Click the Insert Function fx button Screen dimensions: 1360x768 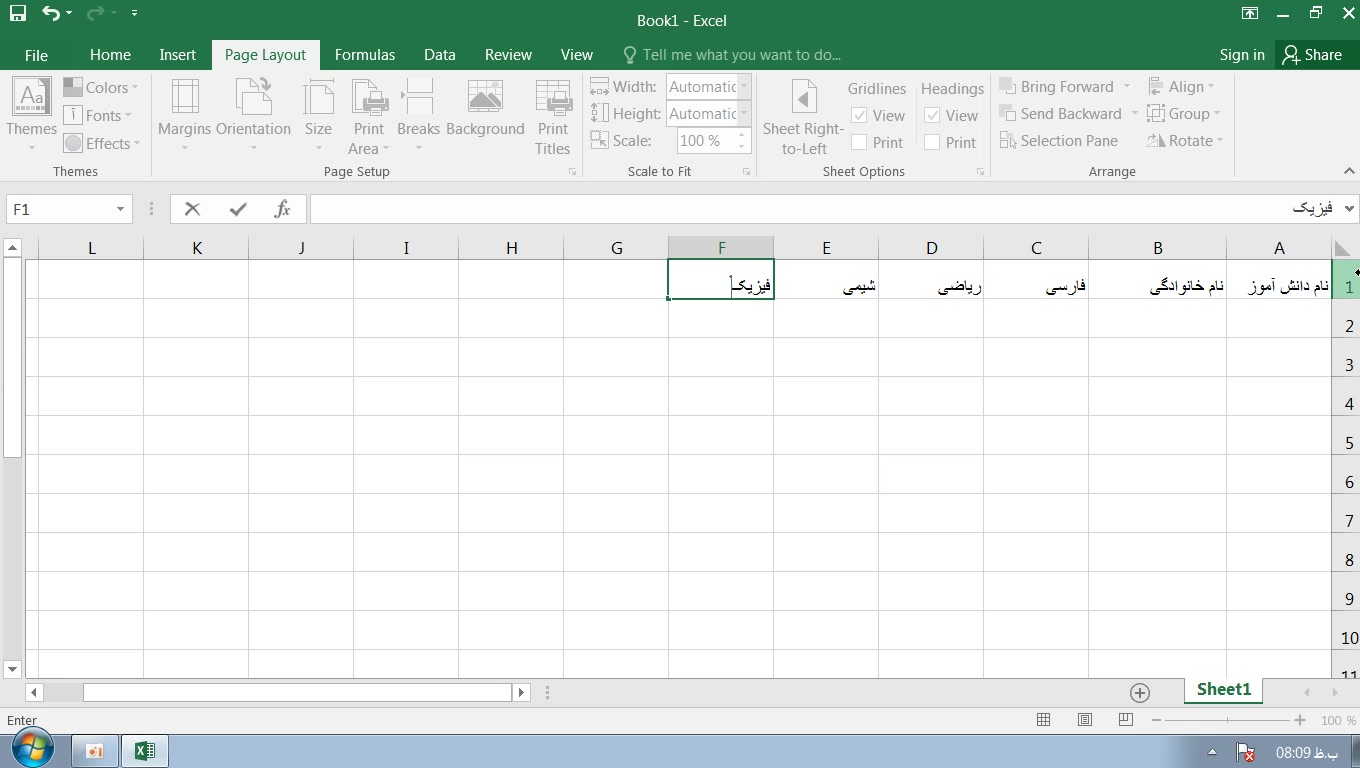click(283, 209)
